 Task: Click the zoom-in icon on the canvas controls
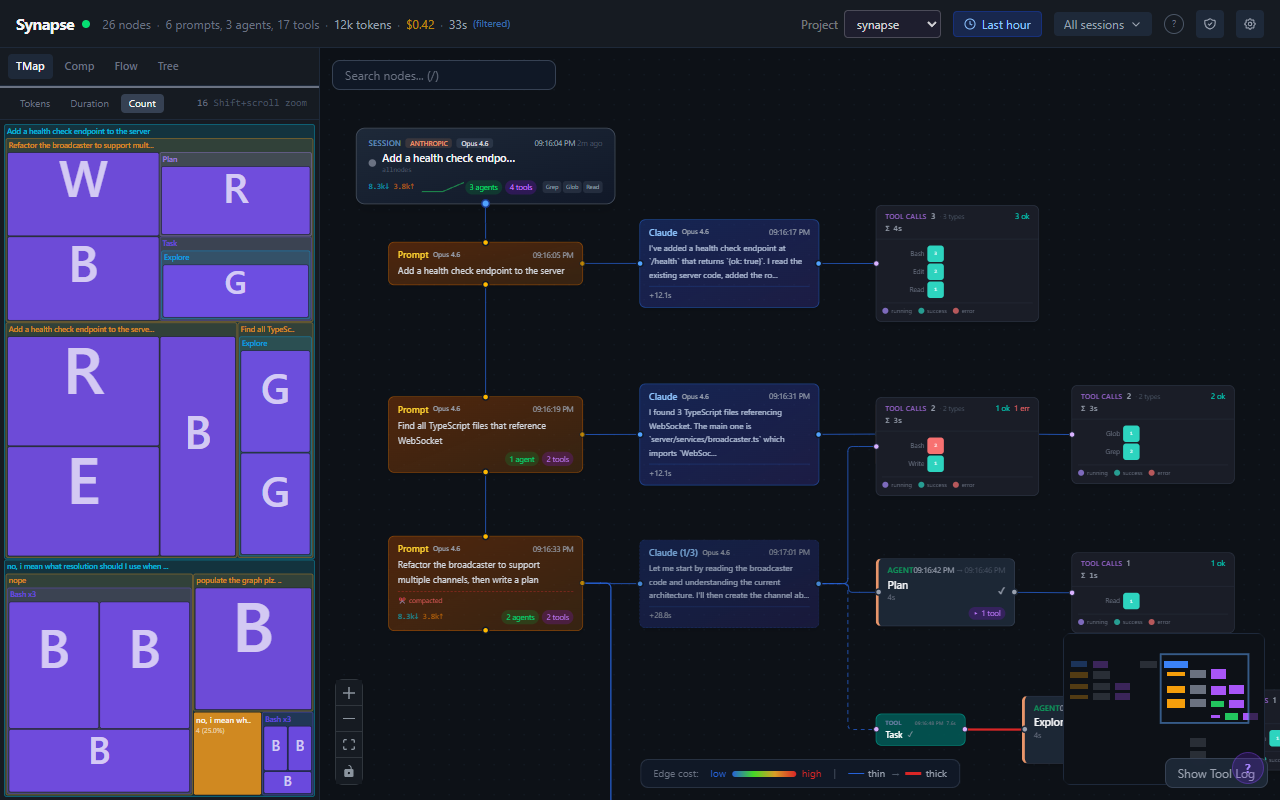[x=349, y=692]
